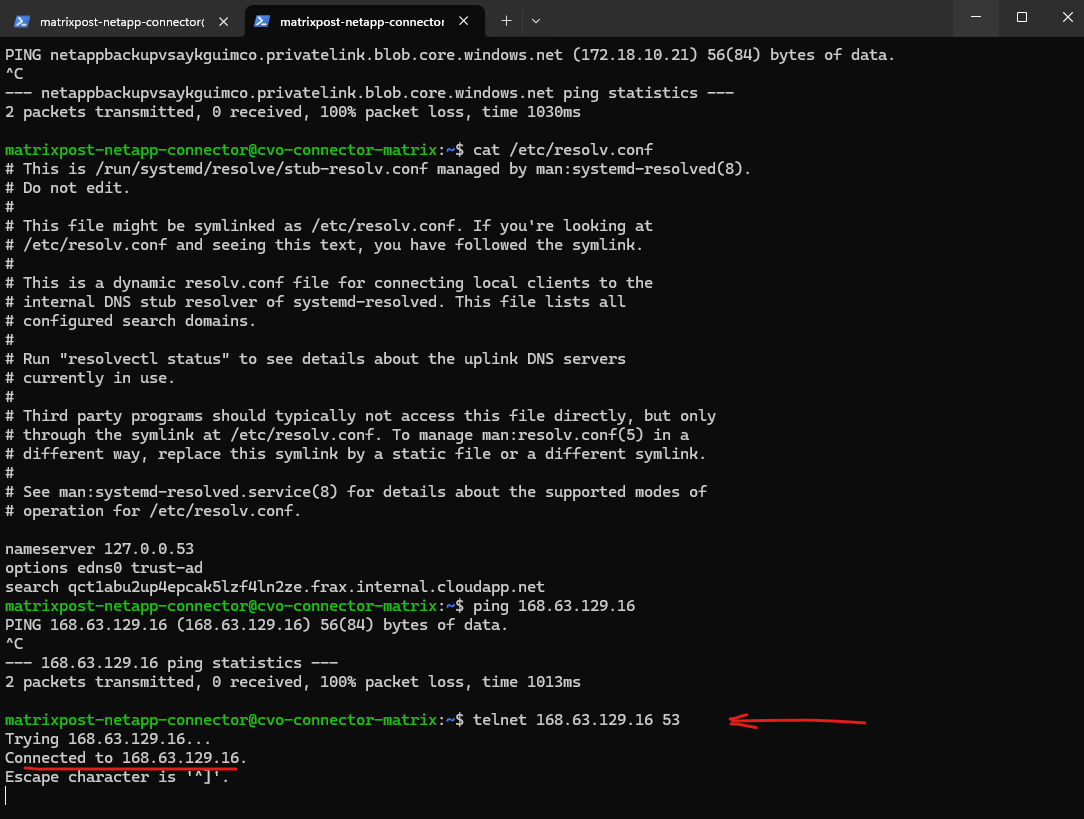
Task: Click the comment line '/etc/resolv.conf and seeing this text'
Action: click(324, 245)
